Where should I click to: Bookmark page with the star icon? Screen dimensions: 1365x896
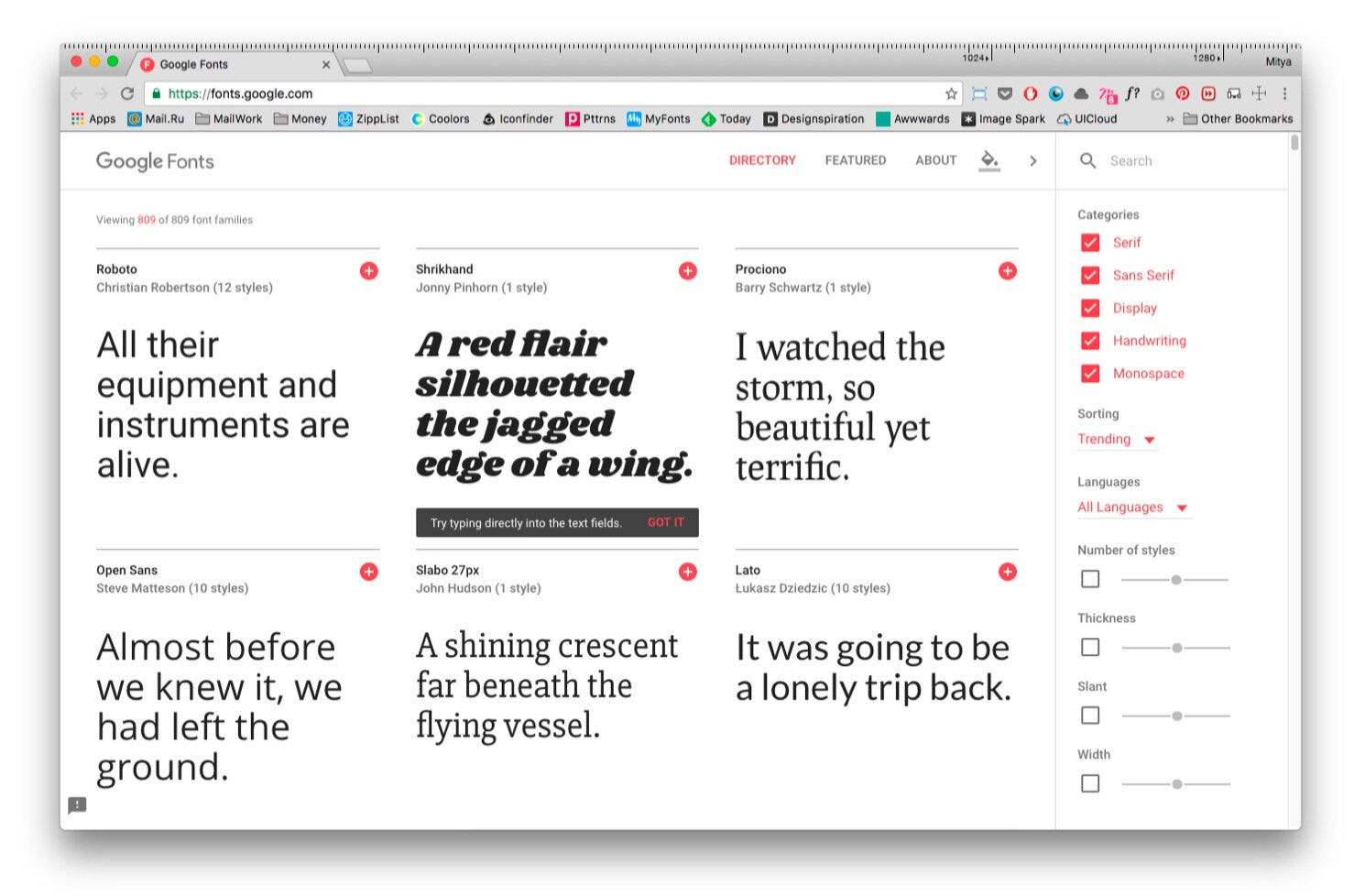(951, 93)
